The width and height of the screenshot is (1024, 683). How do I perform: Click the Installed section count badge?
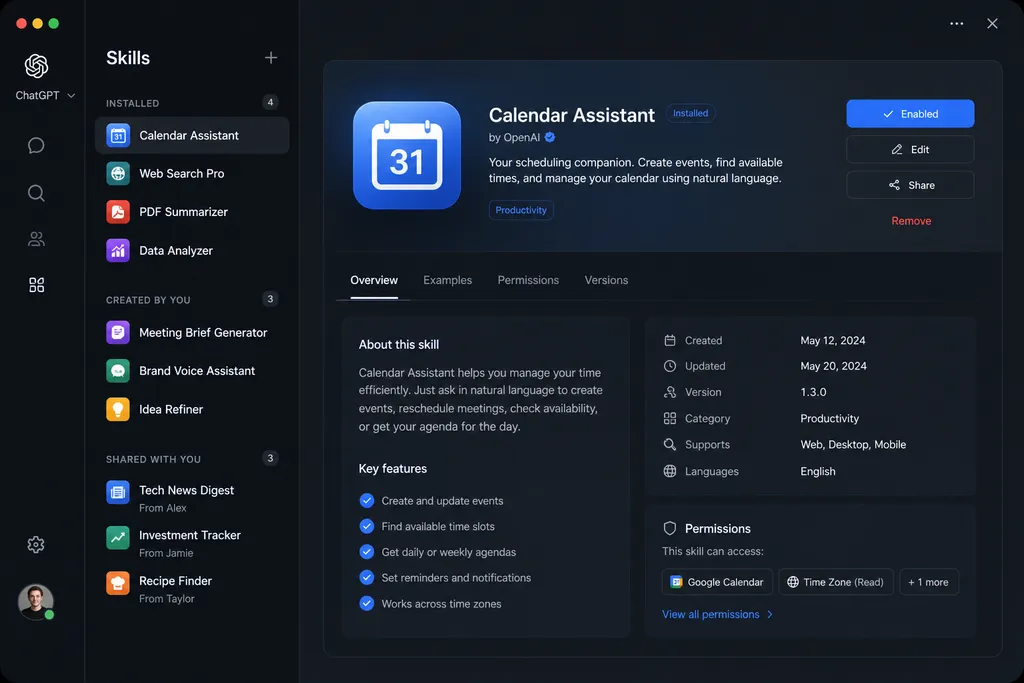(x=270, y=102)
